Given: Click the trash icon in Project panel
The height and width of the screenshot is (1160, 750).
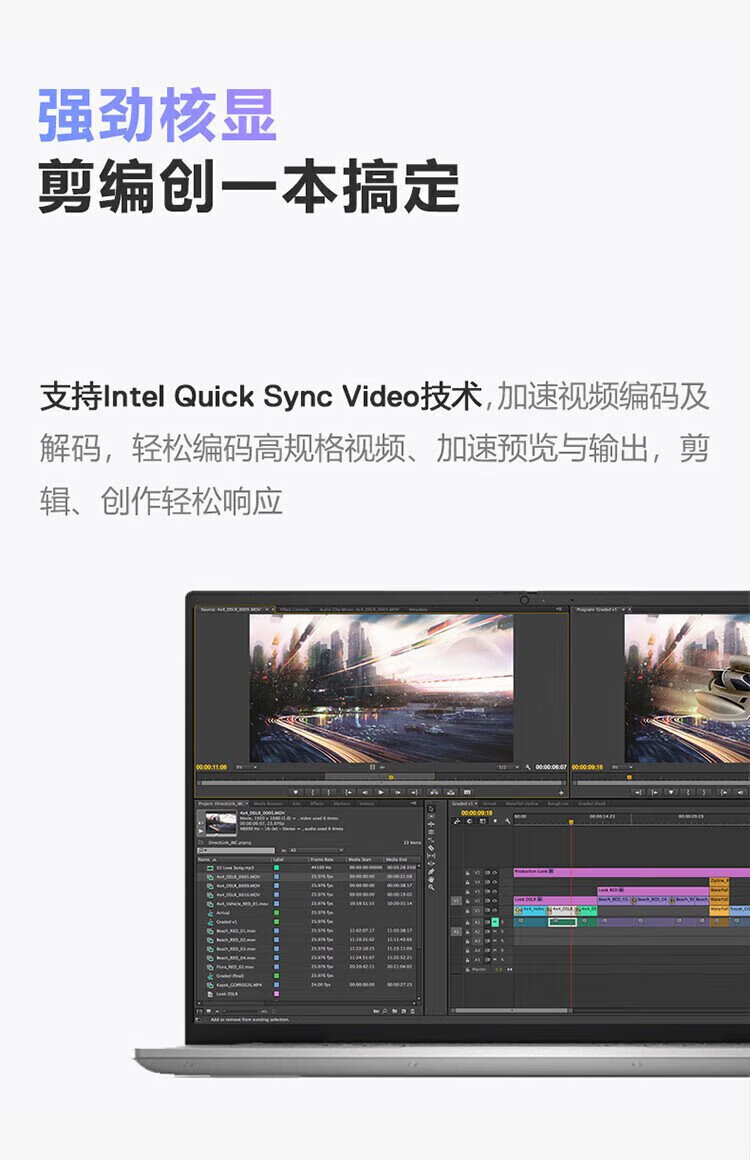Looking at the screenshot, I should pyautogui.click(x=412, y=1011).
